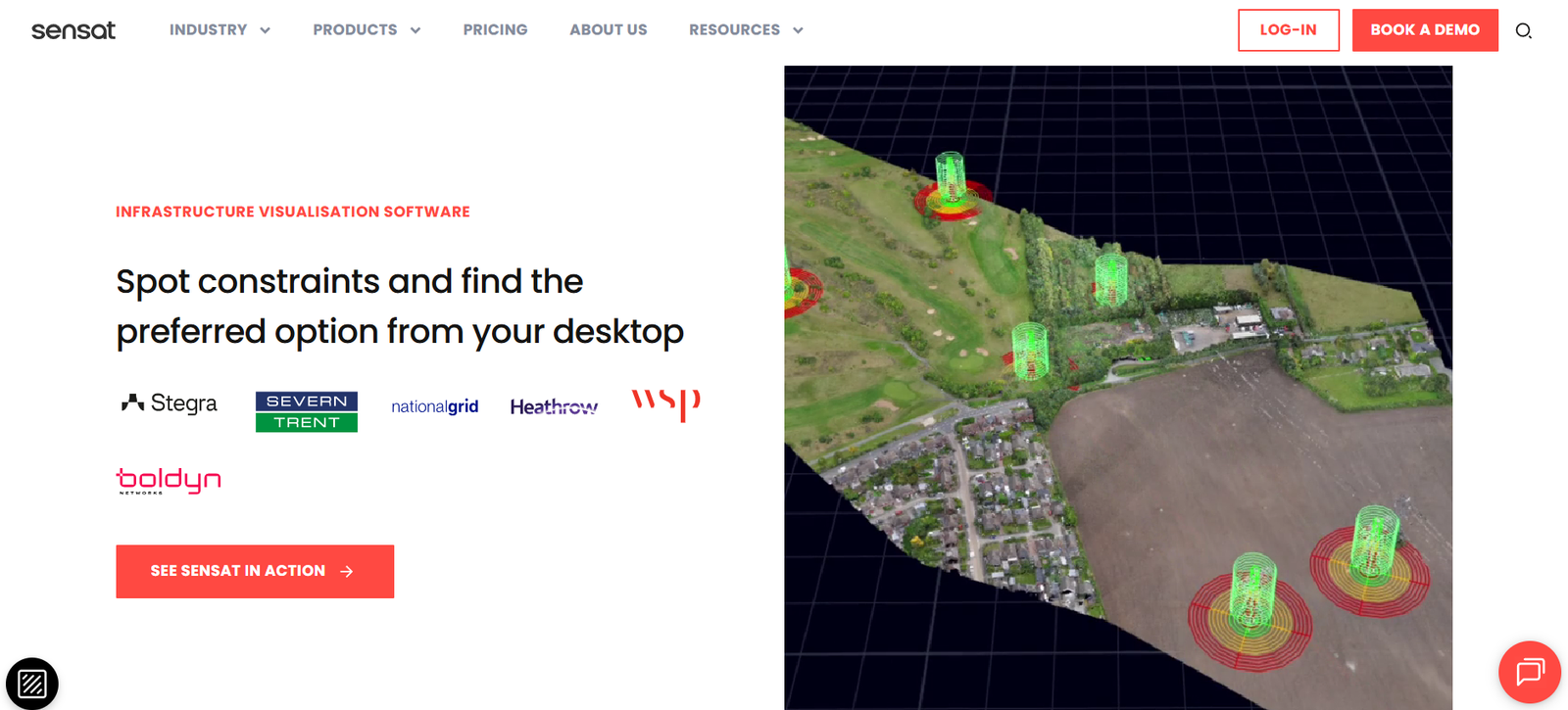This screenshot has height=710, width=1568.
Task: Click the Heathrow logo
Action: pos(554,406)
